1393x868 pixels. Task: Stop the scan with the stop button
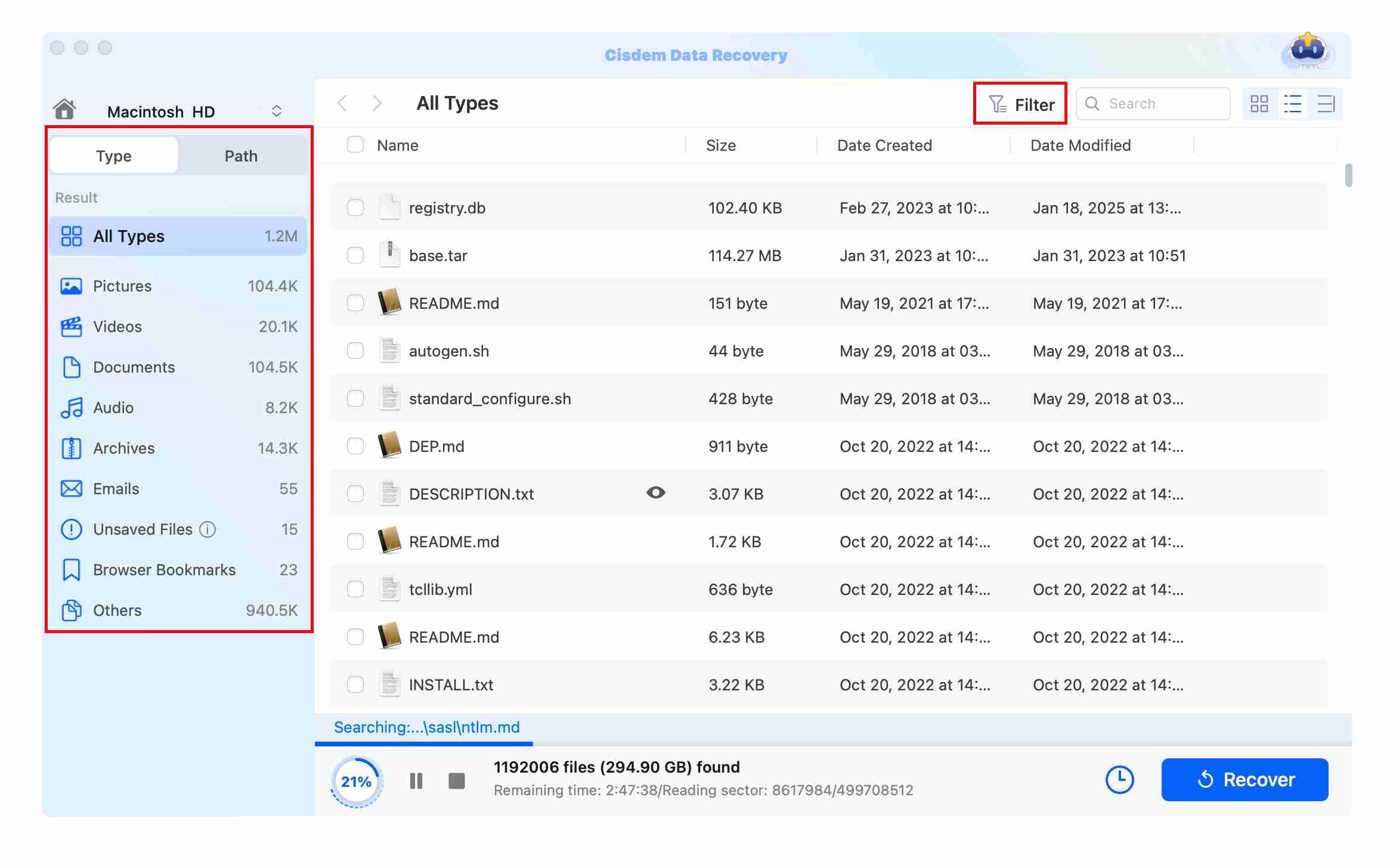coord(456,781)
